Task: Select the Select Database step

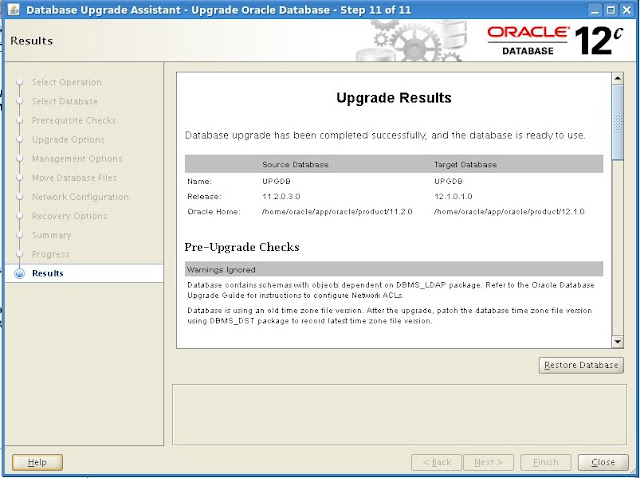Action: 65,101
